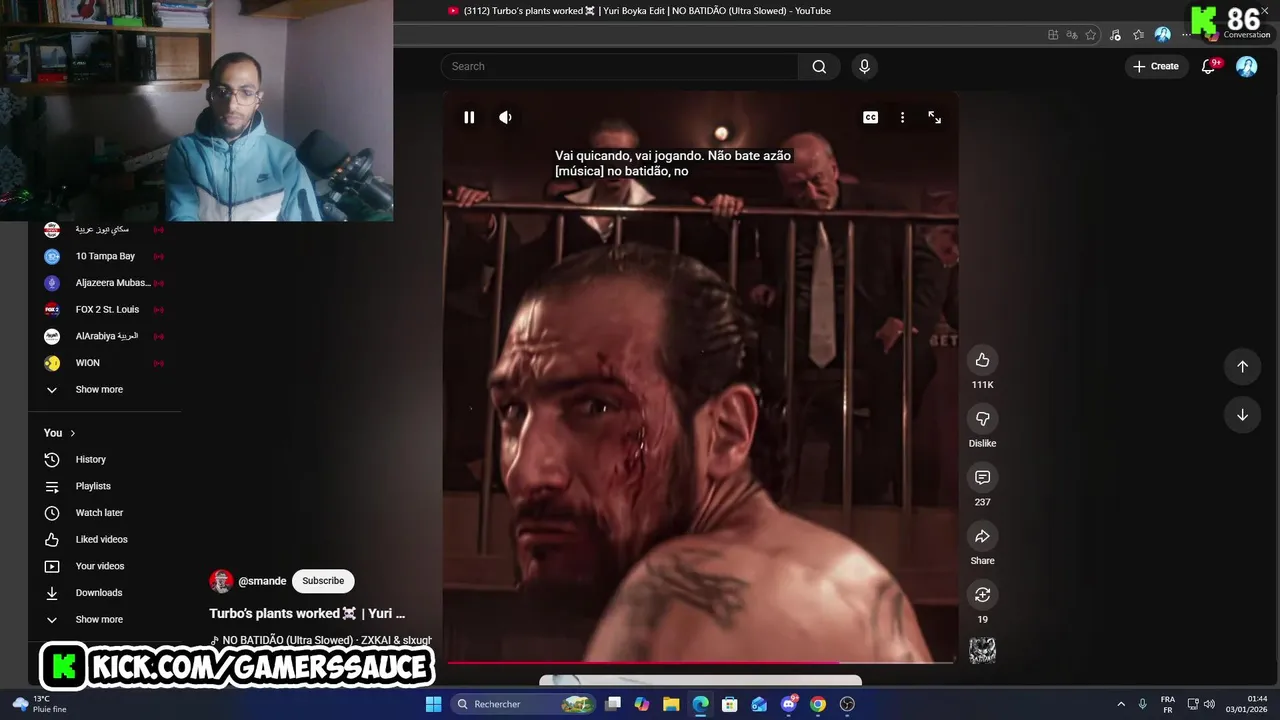Open OBS Studio from taskbar
1280x720 pixels.
coord(847,704)
